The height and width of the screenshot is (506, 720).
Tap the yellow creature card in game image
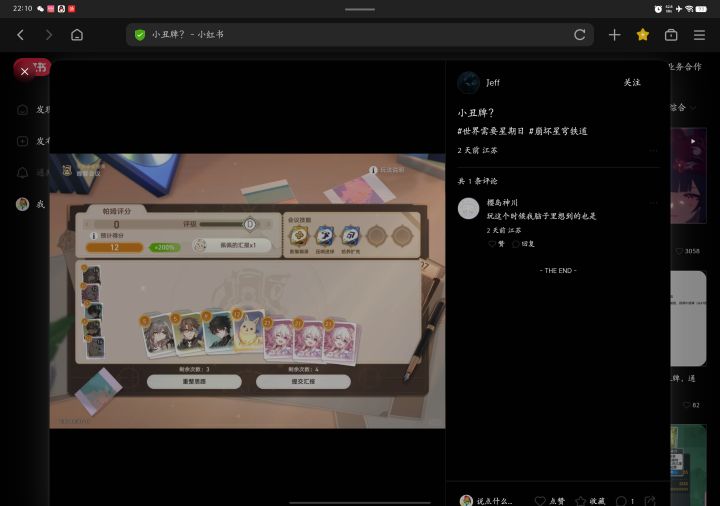coord(248,331)
